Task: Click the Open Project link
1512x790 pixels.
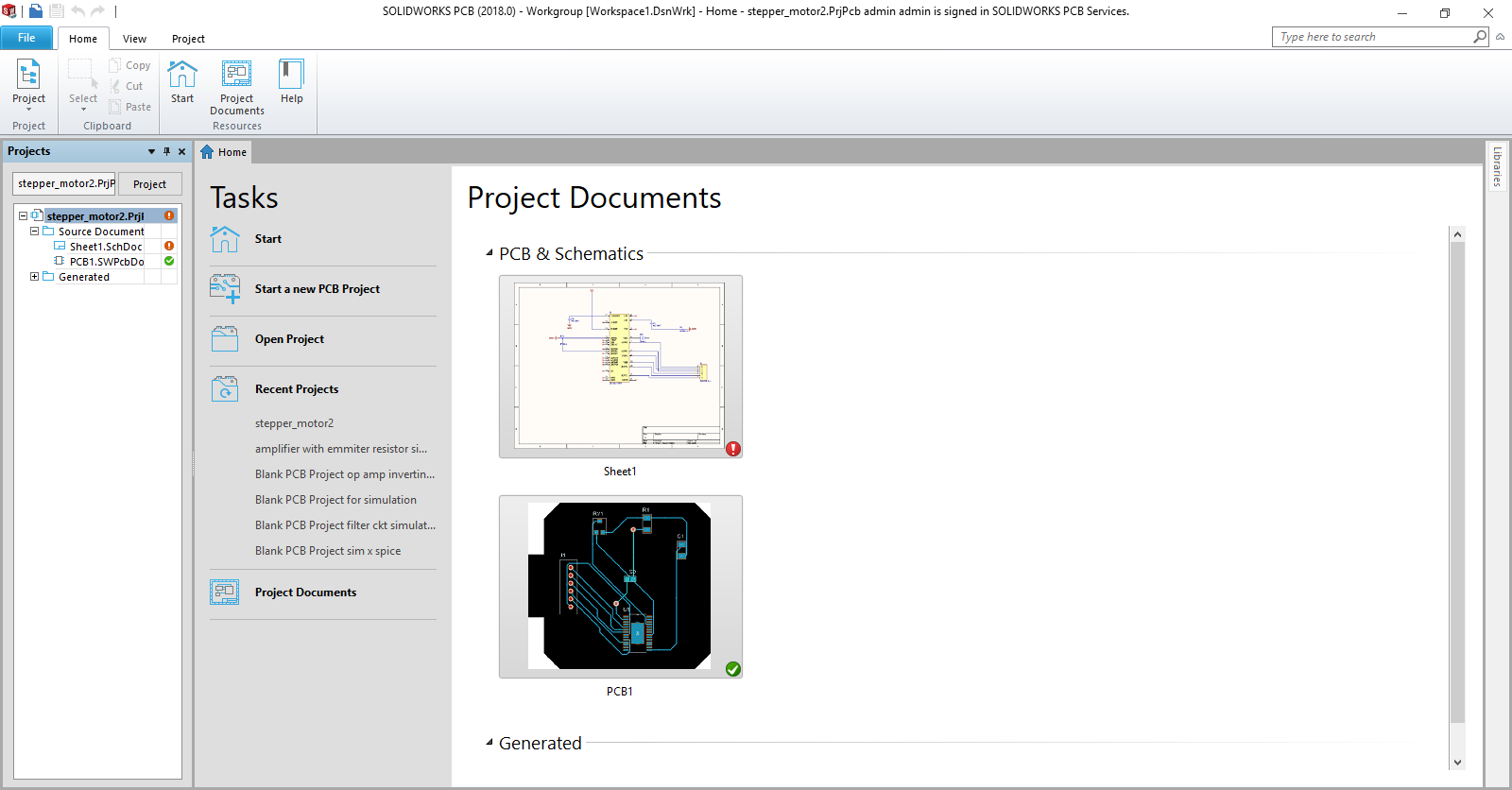Action: click(289, 339)
